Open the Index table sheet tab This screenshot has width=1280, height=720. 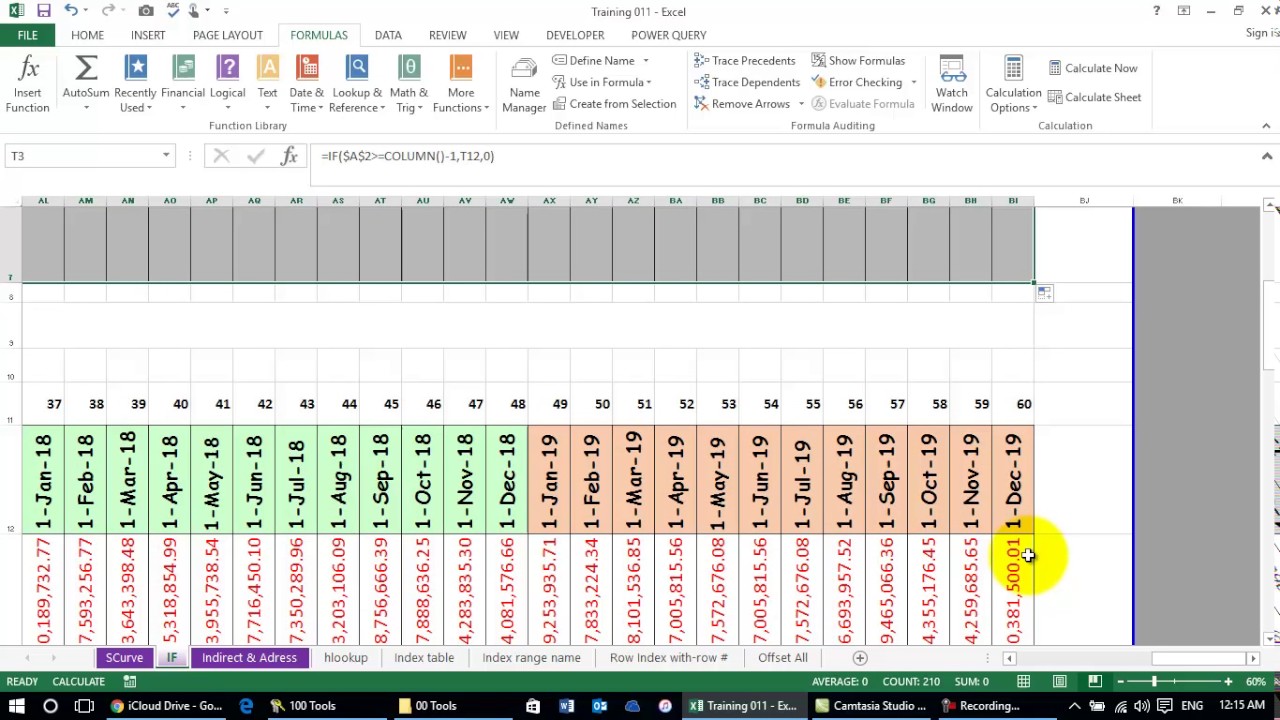coord(424,658)
